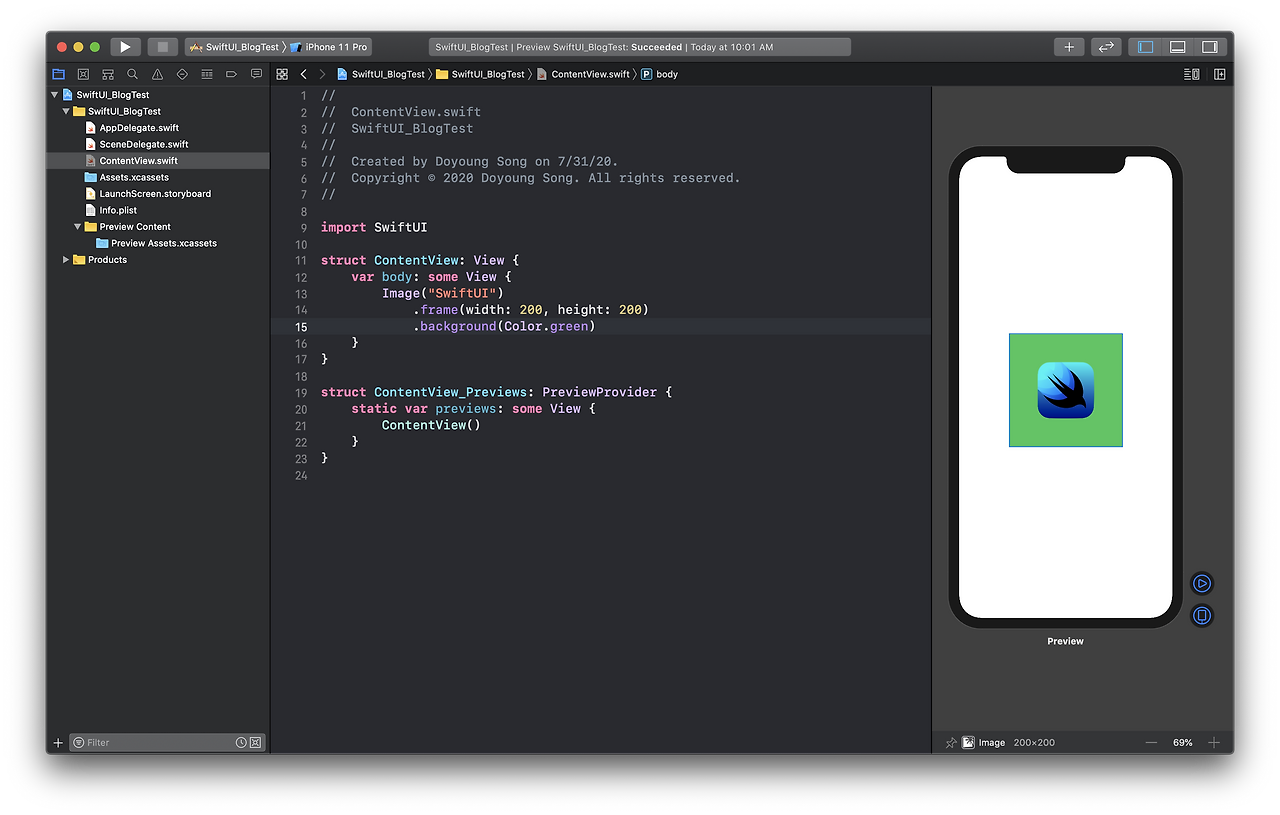Click the Image selection label below canvas

click(x=983, y=743)
